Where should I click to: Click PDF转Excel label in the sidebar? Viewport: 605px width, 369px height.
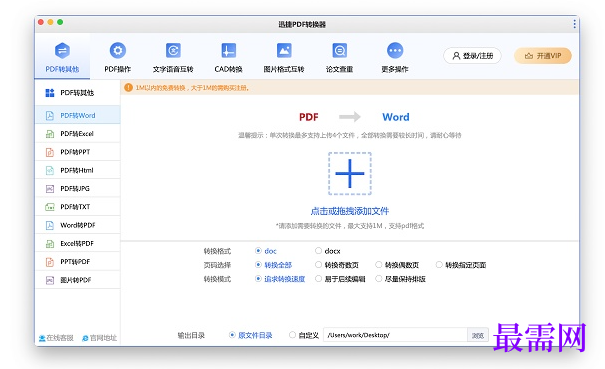pyautogui.click(x=77, y=134)
